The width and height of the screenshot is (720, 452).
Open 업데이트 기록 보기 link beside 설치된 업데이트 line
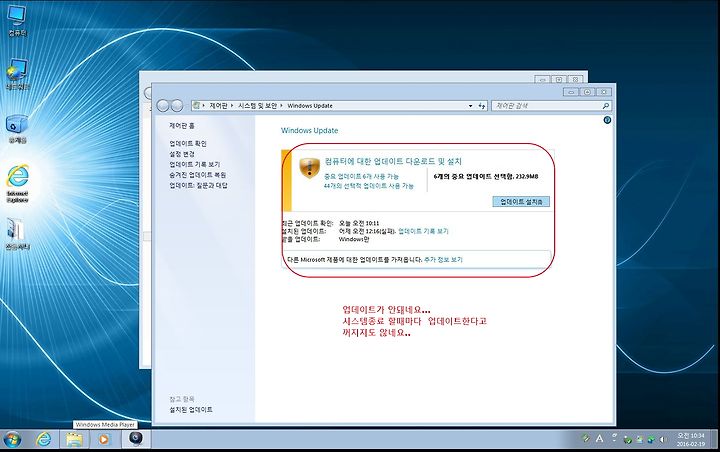coord(423,231)
